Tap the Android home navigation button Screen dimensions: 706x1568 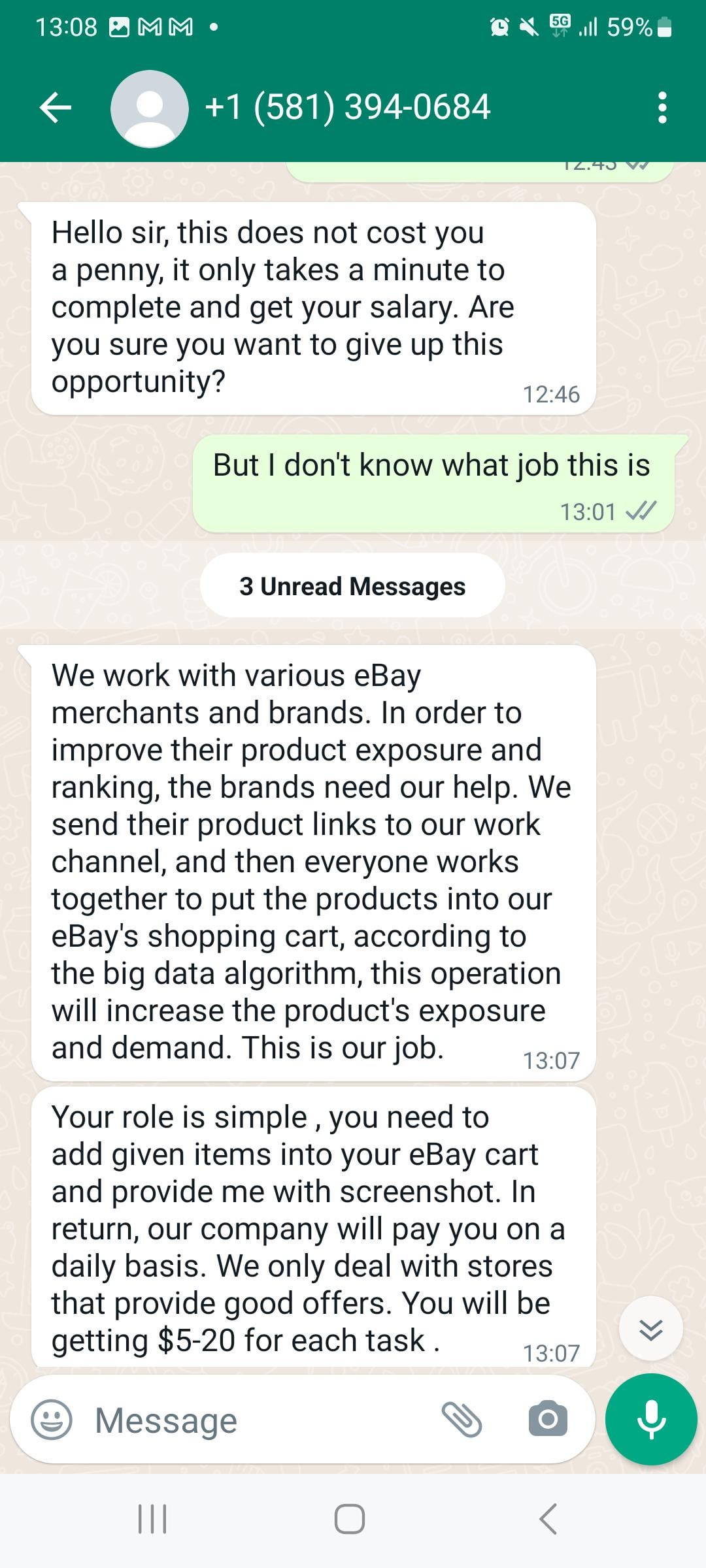pos(350,1518)
